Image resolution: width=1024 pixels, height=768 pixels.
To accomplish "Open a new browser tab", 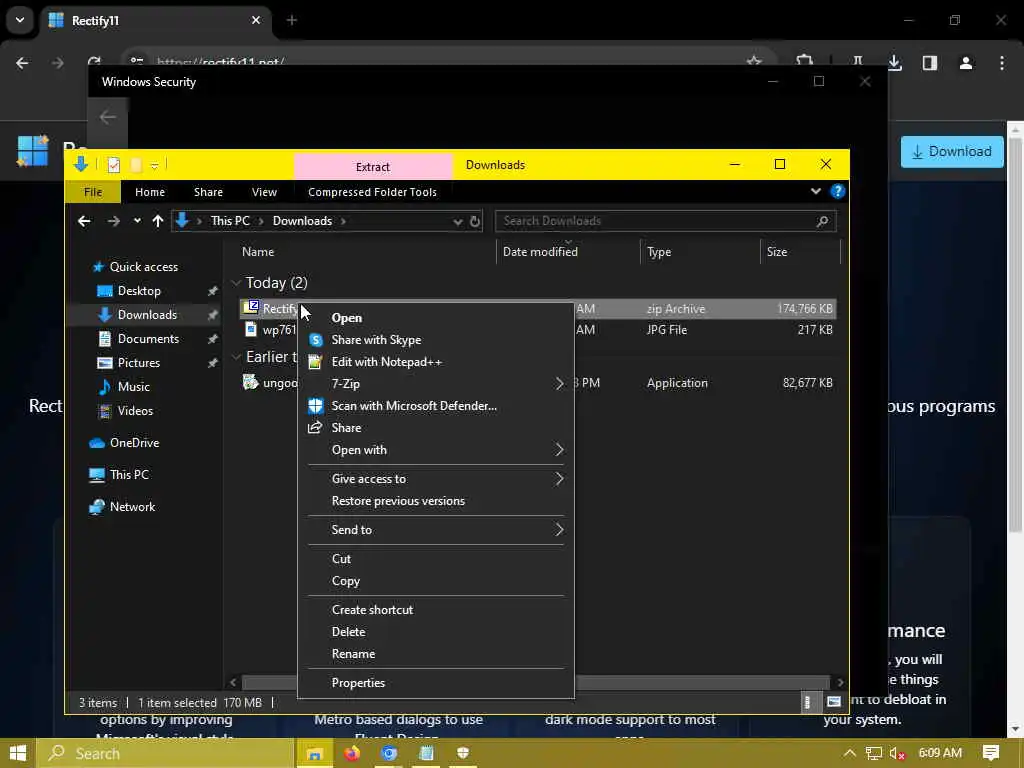I will coord(291,20).
